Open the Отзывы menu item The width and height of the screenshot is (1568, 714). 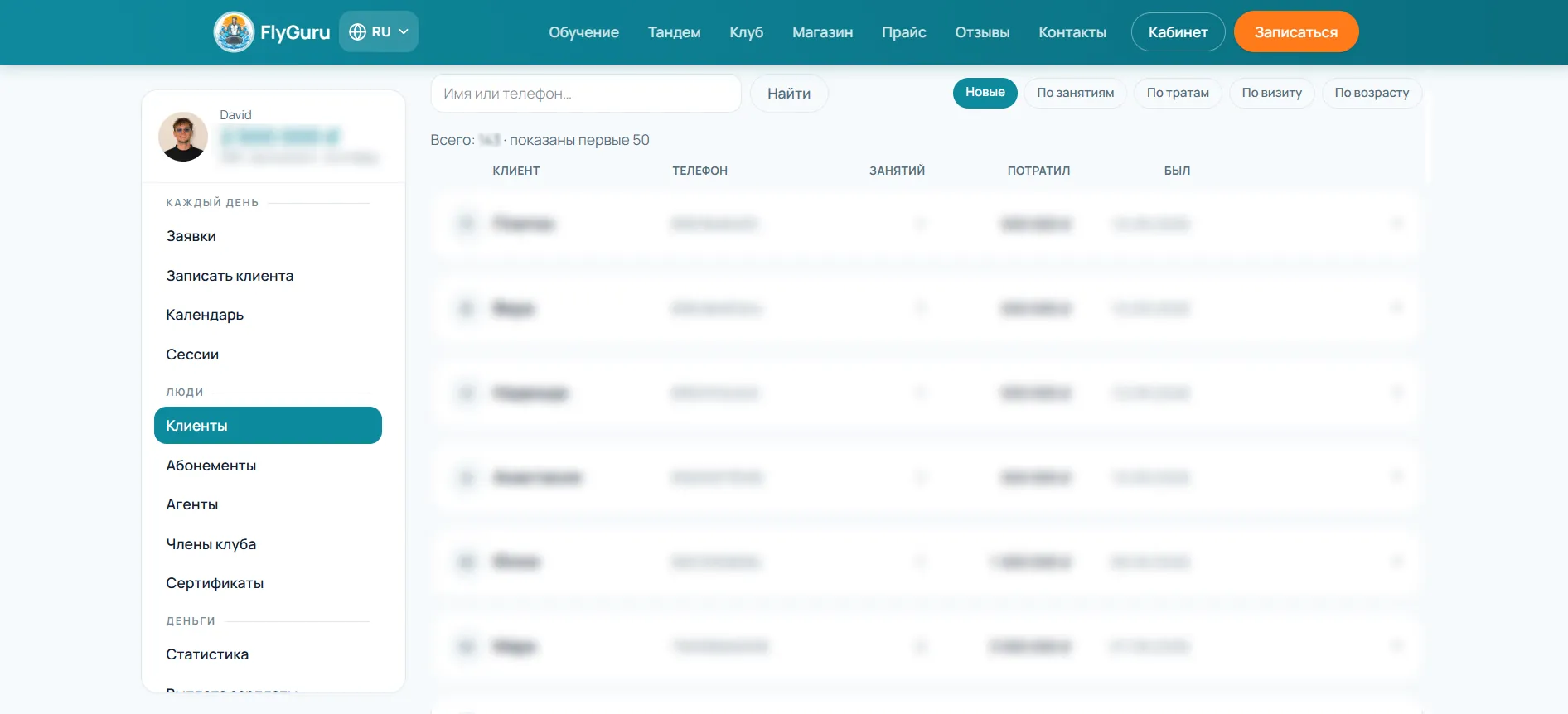pos(982,32)
